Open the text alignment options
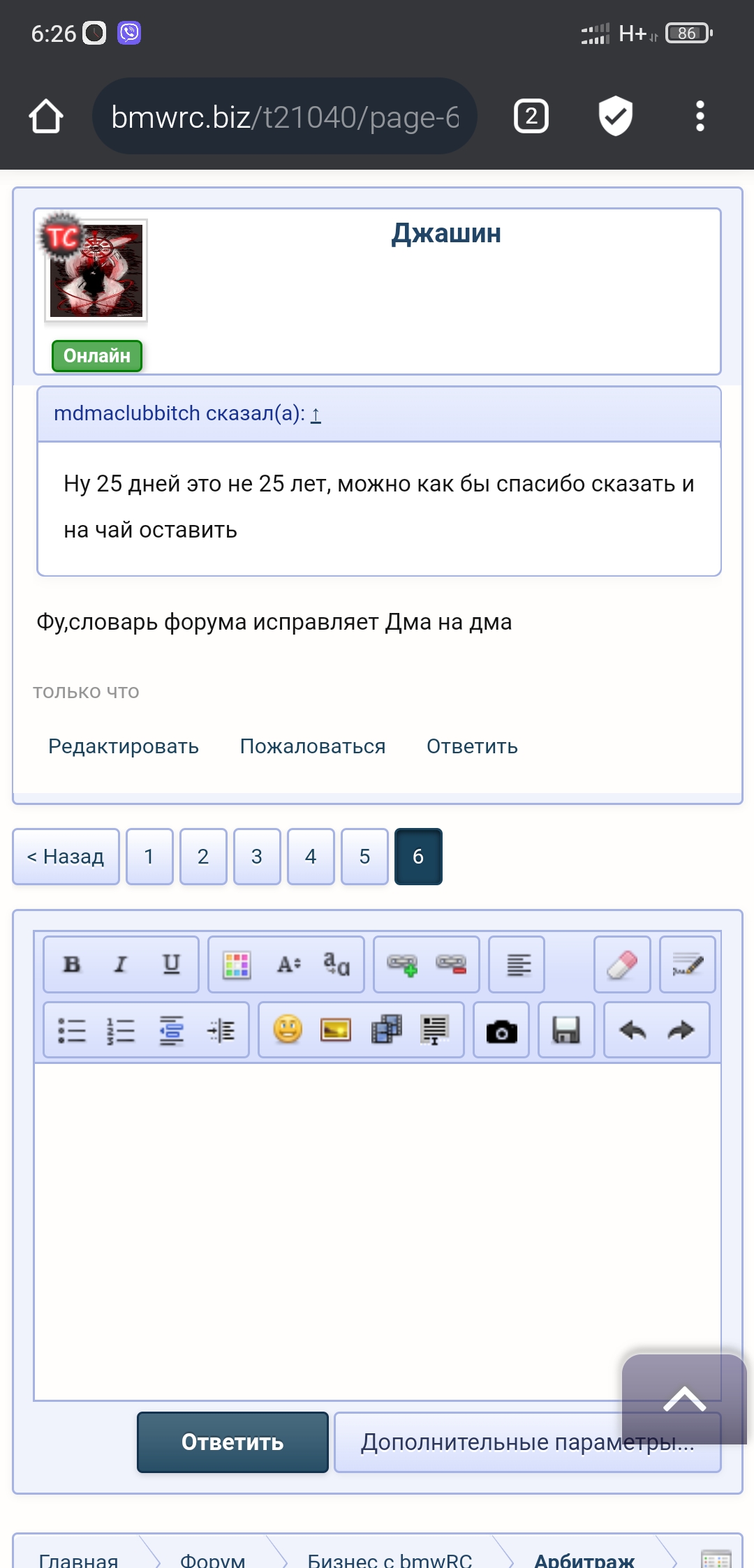The image size is (754, 1568). point(518,965)
